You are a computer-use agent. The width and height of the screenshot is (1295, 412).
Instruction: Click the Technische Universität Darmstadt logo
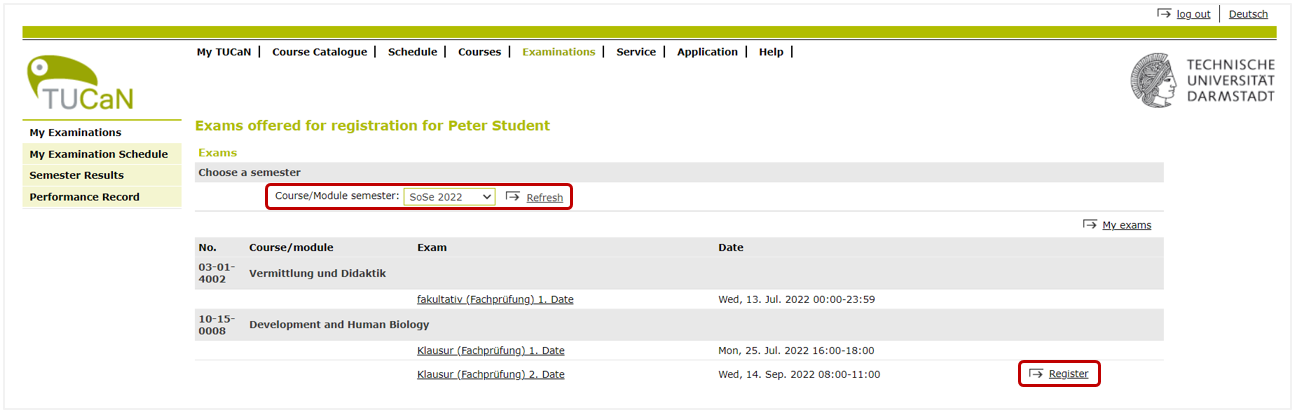1203,80
